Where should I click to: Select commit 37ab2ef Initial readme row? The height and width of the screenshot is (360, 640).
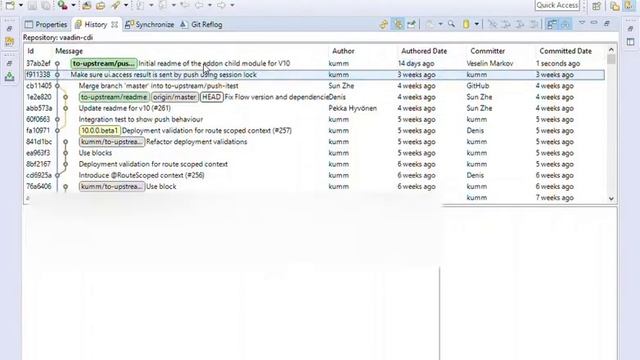pos(314,64)
